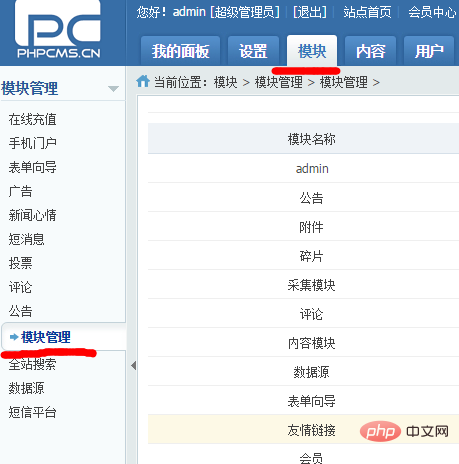The width and height of the screenshot is (459, 464).
Task: Click the 会员 module row
Action: pos(303,454)
